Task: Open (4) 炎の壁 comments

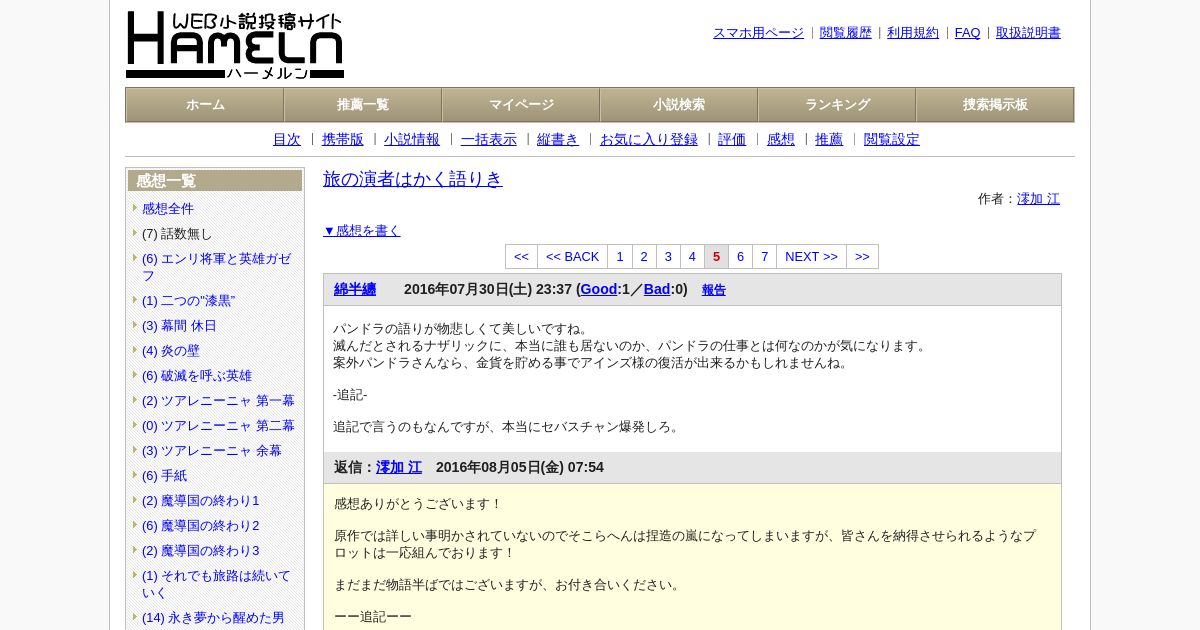Action: click(171, 351)
